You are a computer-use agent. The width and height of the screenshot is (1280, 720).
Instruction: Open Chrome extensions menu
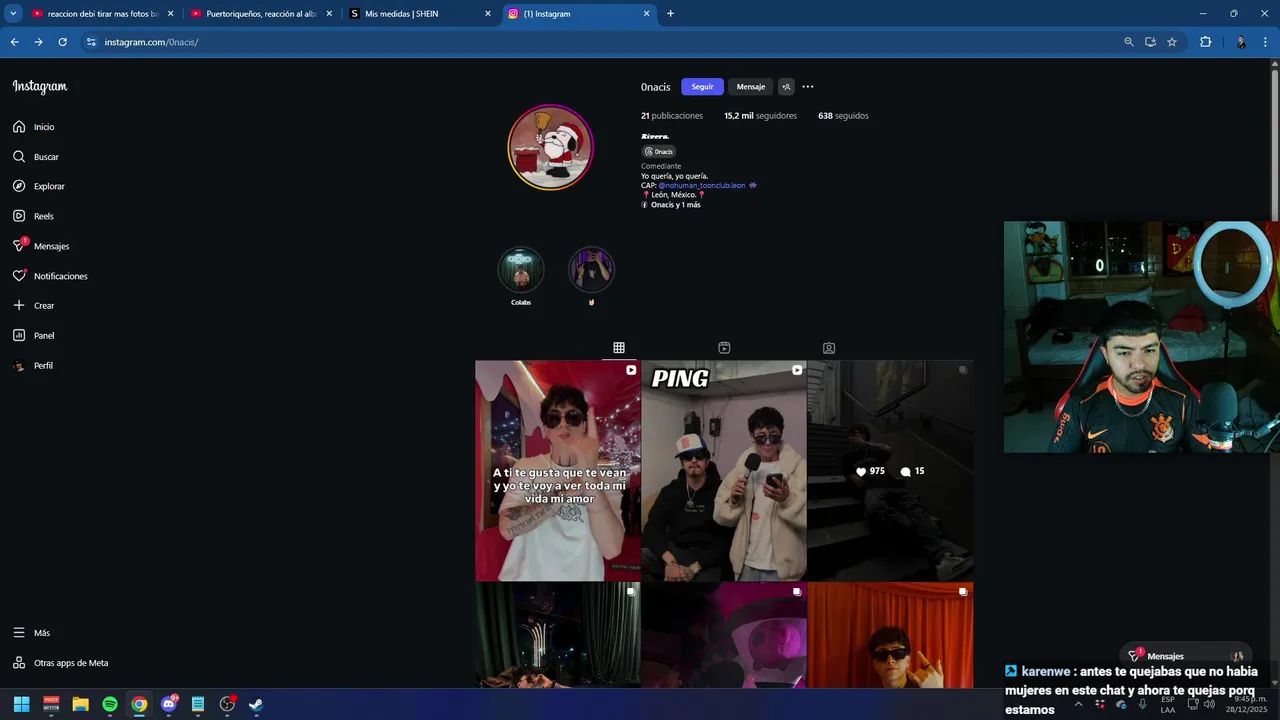click(1205, 42)
